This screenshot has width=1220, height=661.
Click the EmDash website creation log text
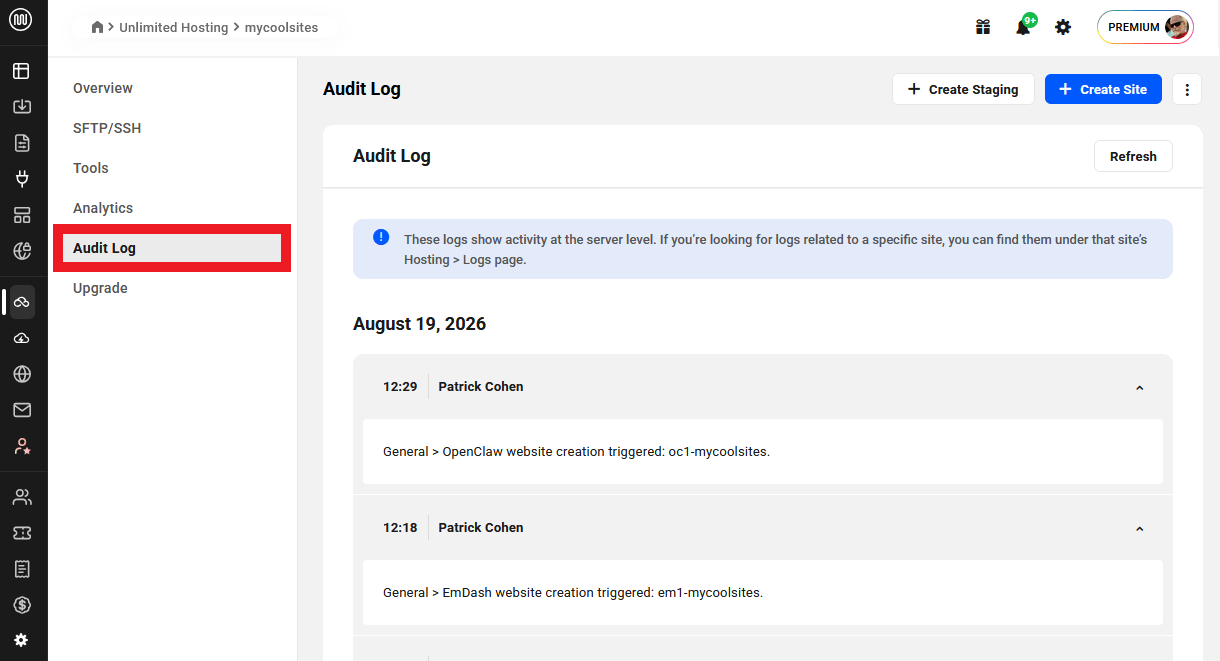click(573, 592)
